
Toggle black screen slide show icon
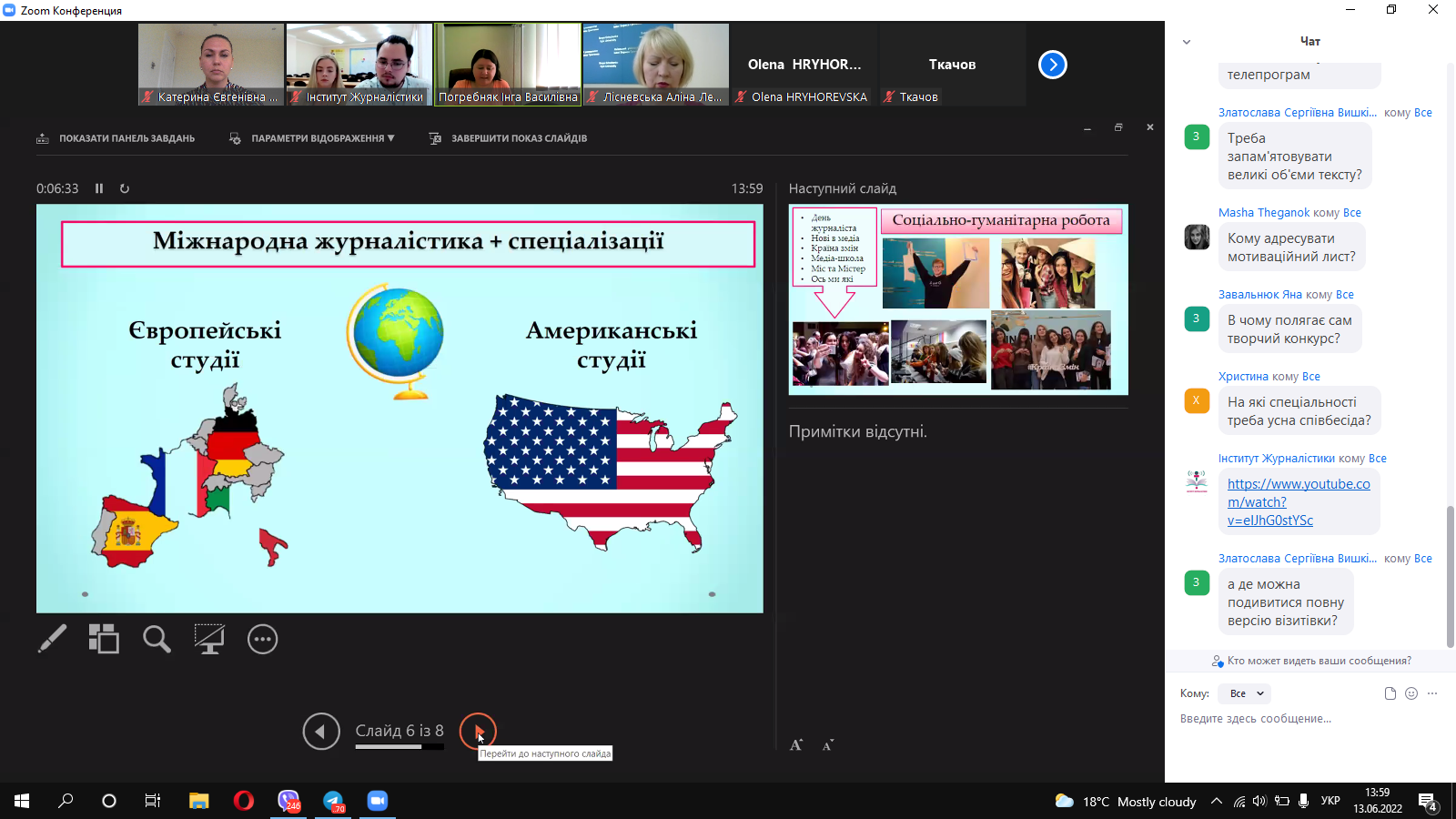(x=209, y=639)
